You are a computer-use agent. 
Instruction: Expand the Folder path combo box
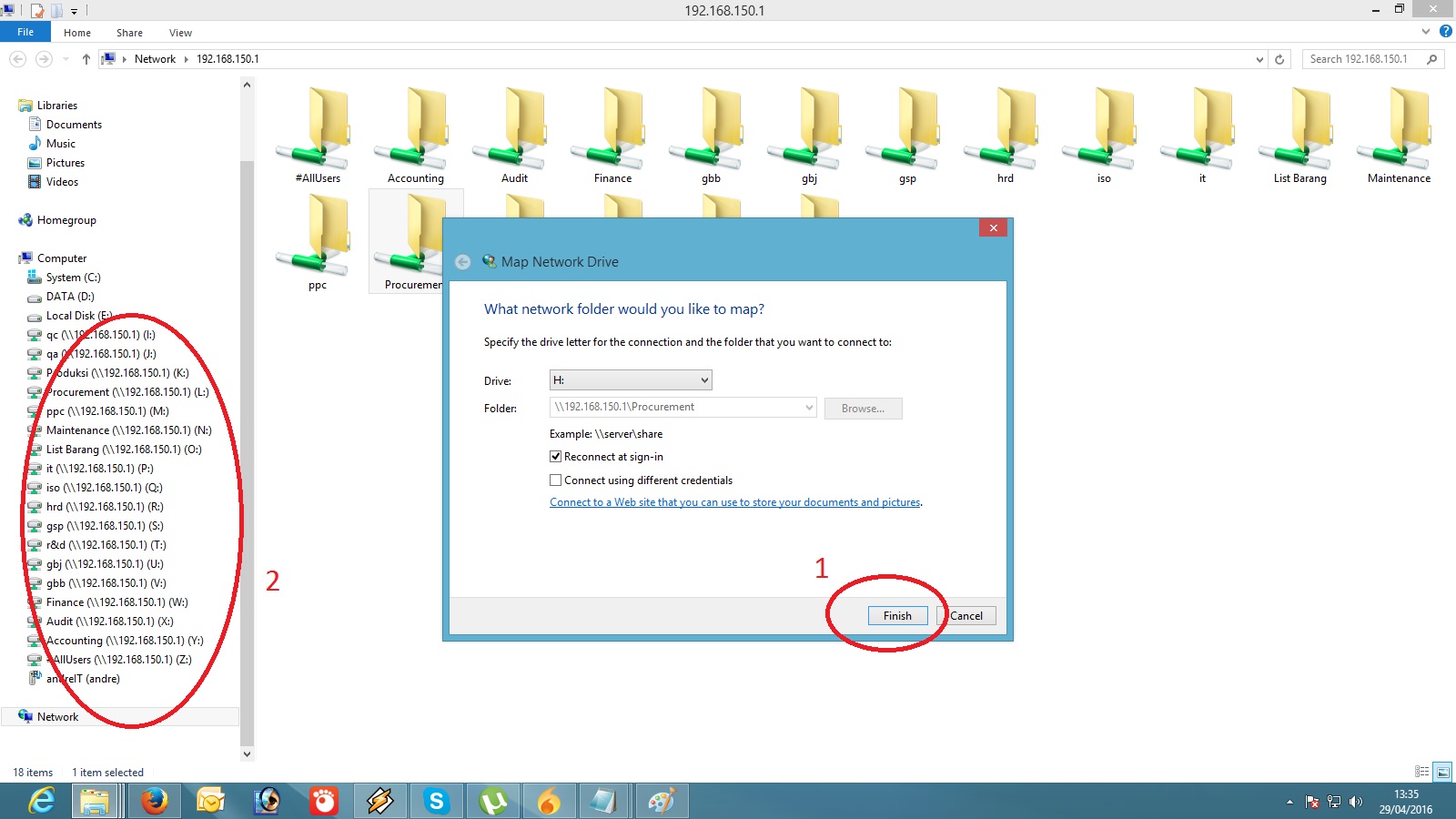(808, 408)
